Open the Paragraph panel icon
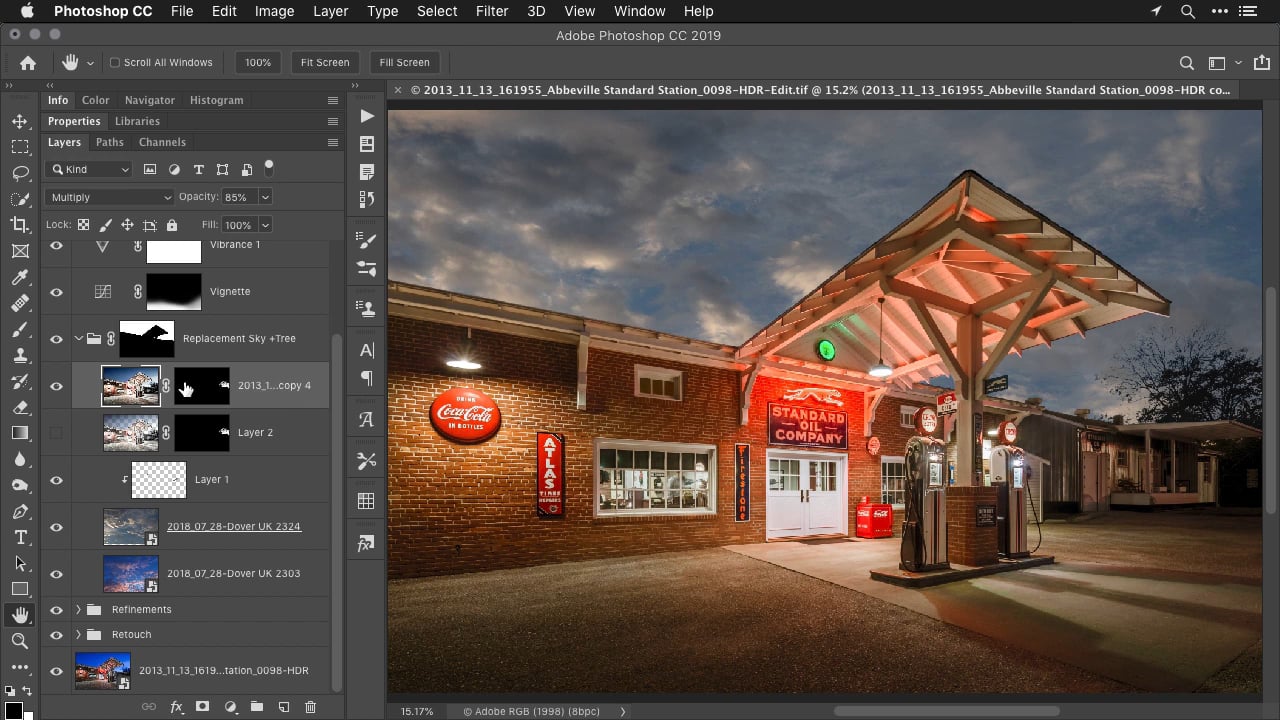Screen dimensions: 1280x720 click(367, 378)
